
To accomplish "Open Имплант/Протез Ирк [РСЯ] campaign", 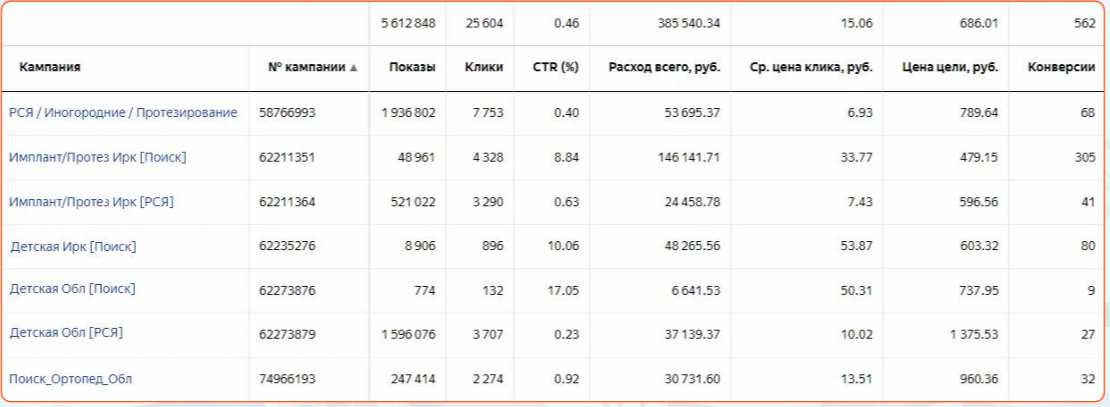I will 91,201.
